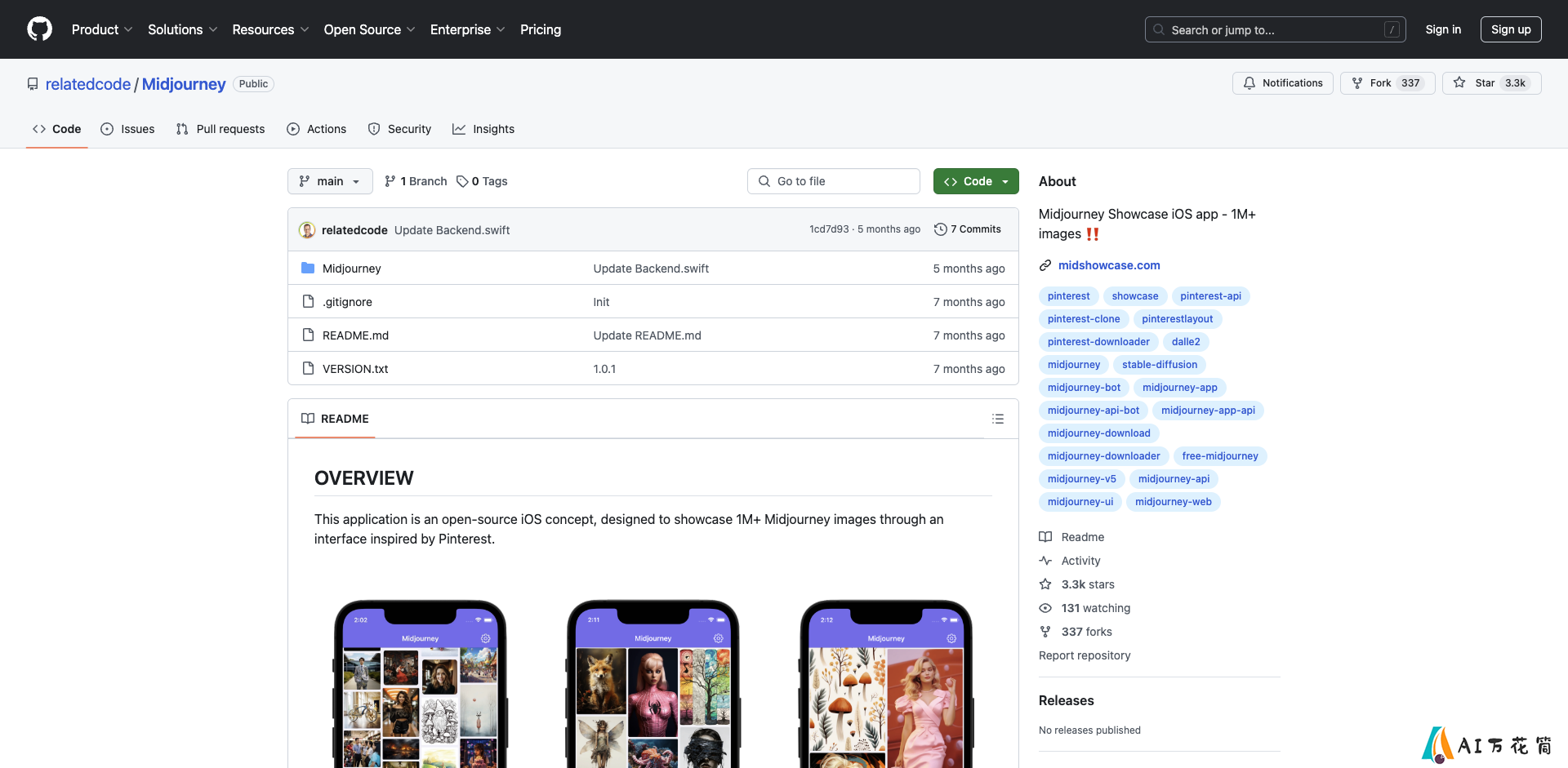Open the Resources dropdown

point(270,29)
